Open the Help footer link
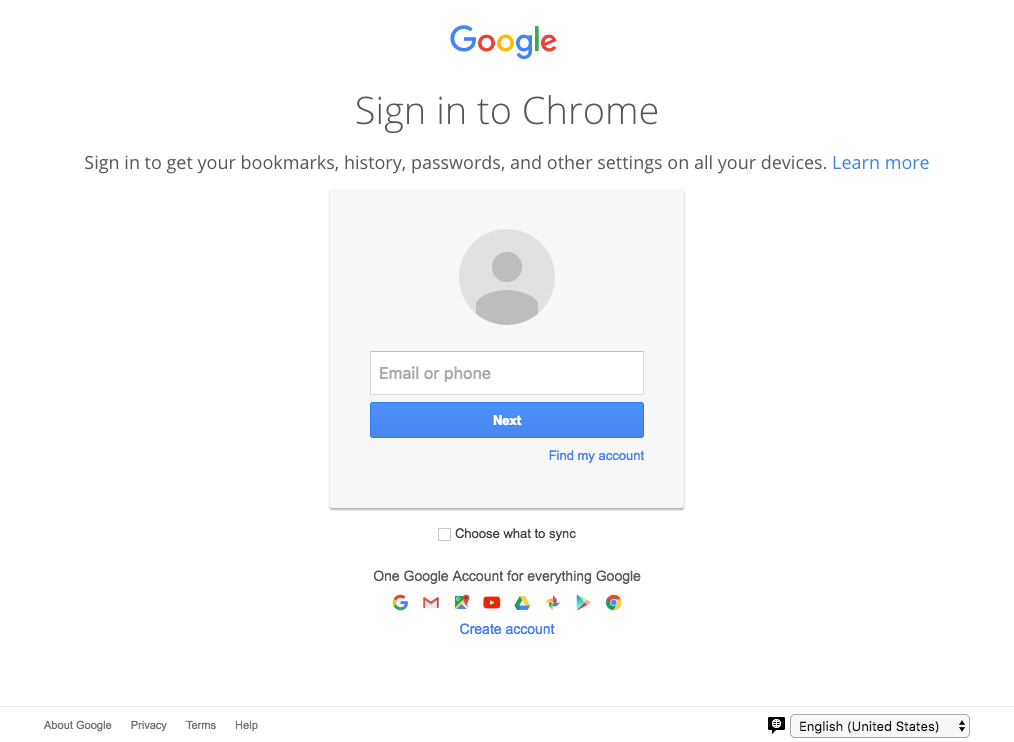 click(x=246, y=725)
